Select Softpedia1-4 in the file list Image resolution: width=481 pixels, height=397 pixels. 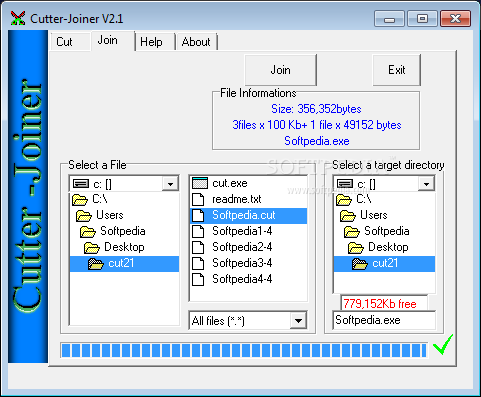[248, 231]
